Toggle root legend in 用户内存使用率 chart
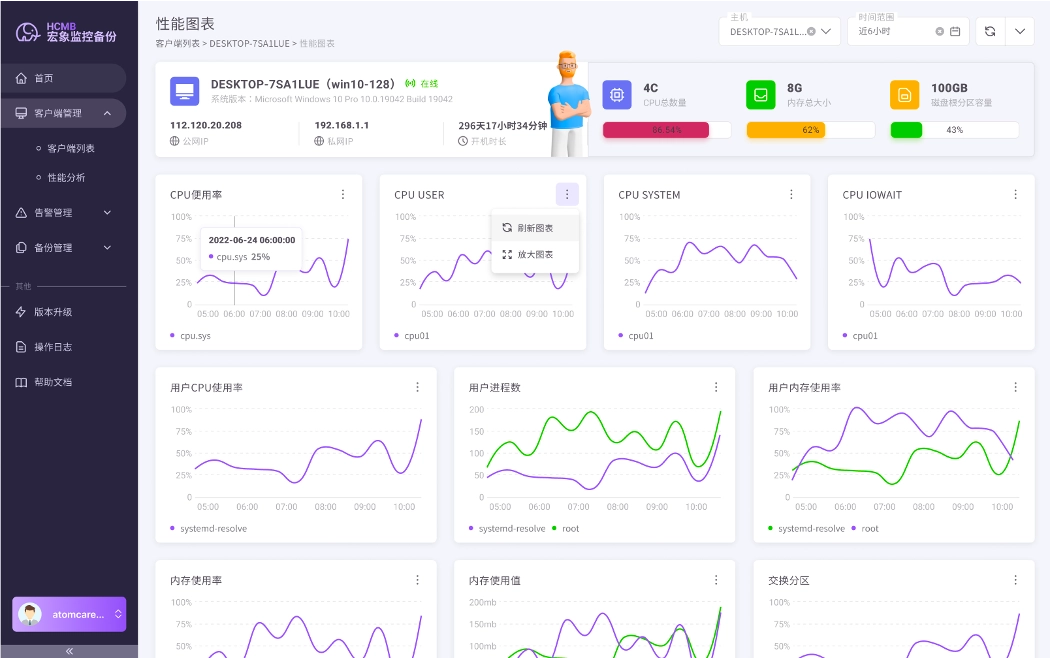Screen dimensions: 1050x658 (x=865, y=529)
